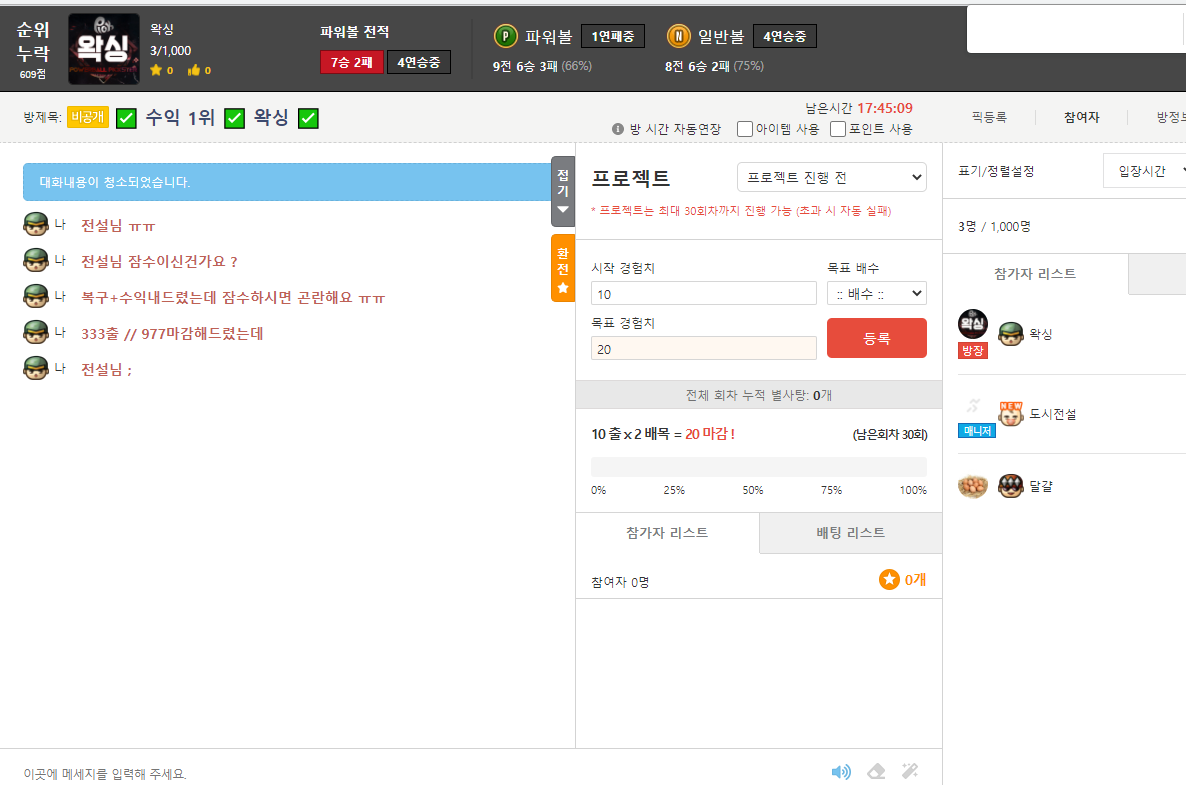Viewport: 1186px width, 785px height.
Task: Click the 7승 2패 red record badge
Action: tap(352, 62)
